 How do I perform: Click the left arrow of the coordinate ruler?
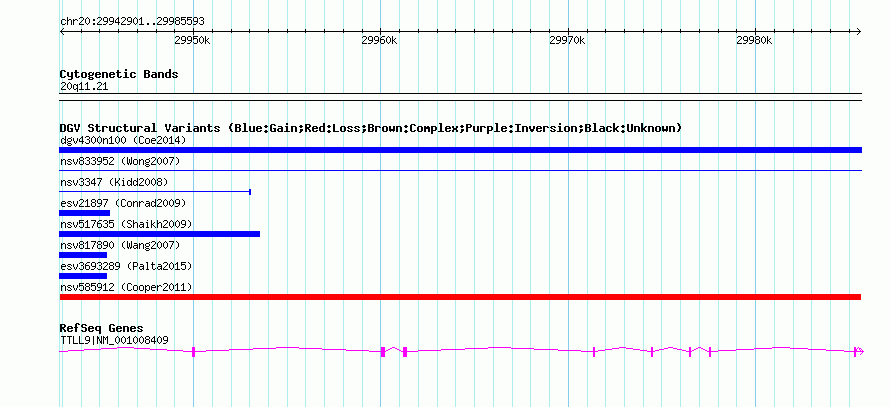[62, 32]
